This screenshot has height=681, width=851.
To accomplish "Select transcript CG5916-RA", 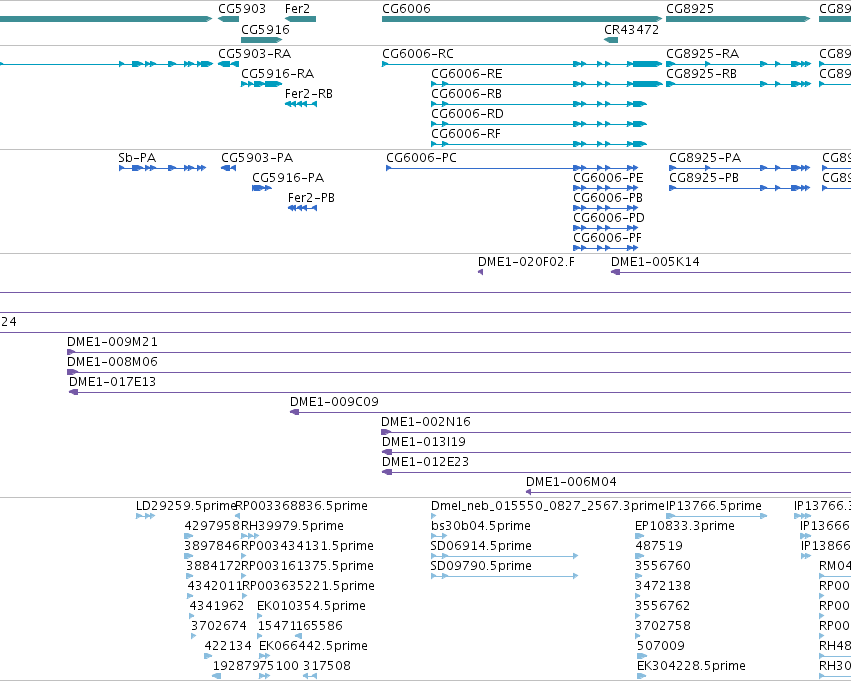I will click(x=277, y=74).
